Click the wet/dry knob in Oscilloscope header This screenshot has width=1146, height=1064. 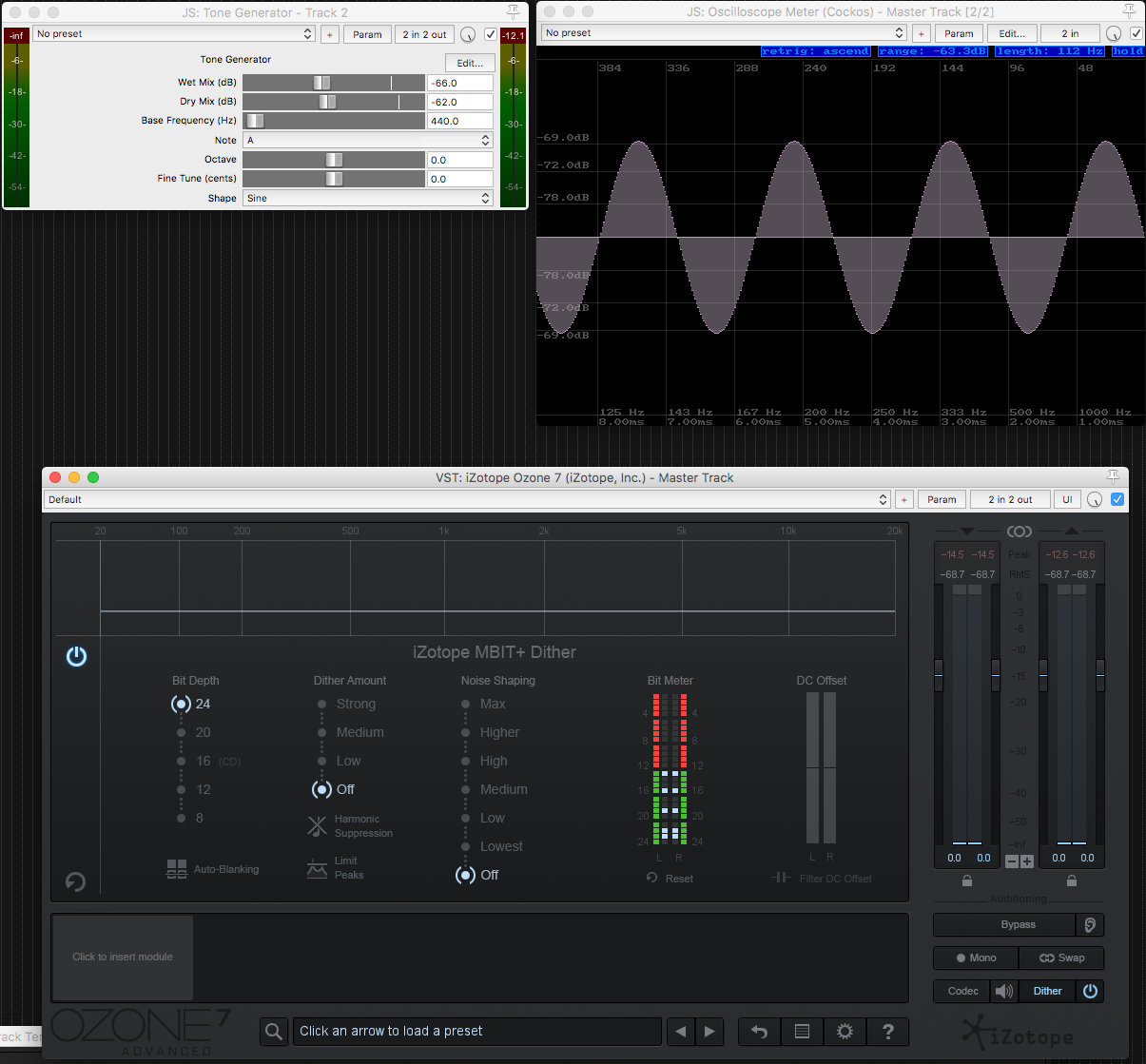1114,33
